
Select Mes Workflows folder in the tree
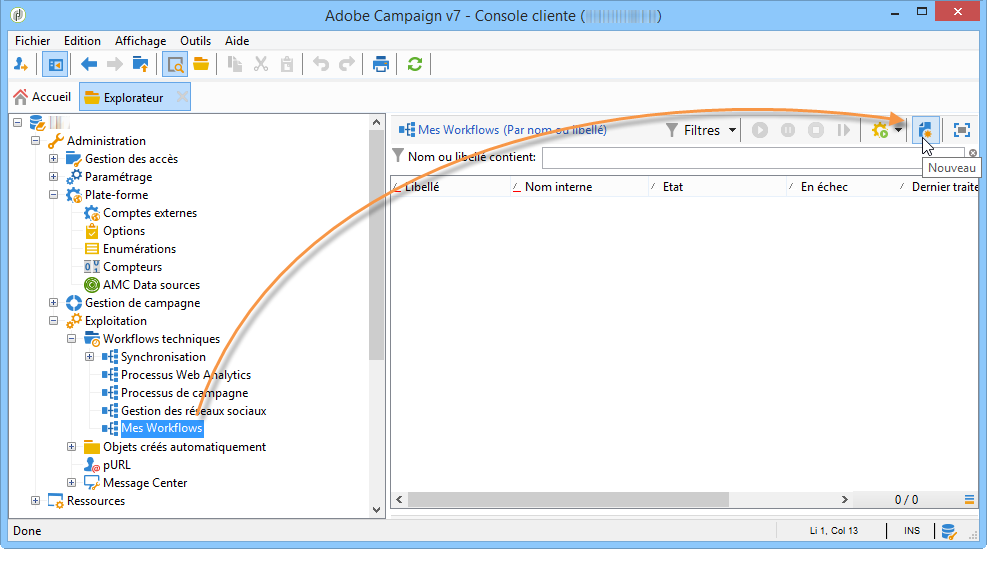point(161,428)
